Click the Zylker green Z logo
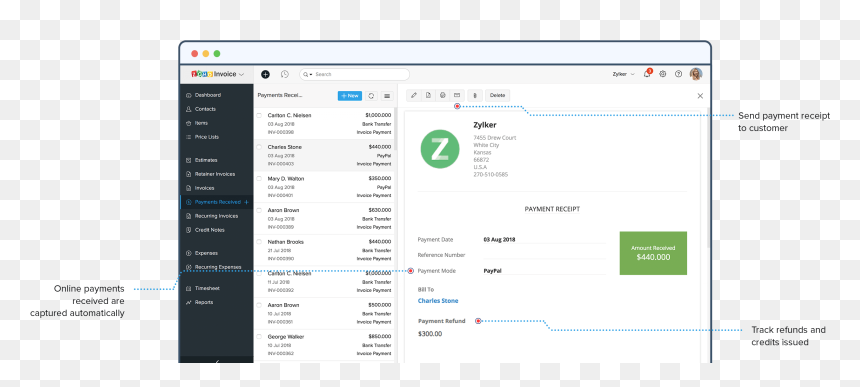This screenshot has height=387, width=860. click(440, 149)
